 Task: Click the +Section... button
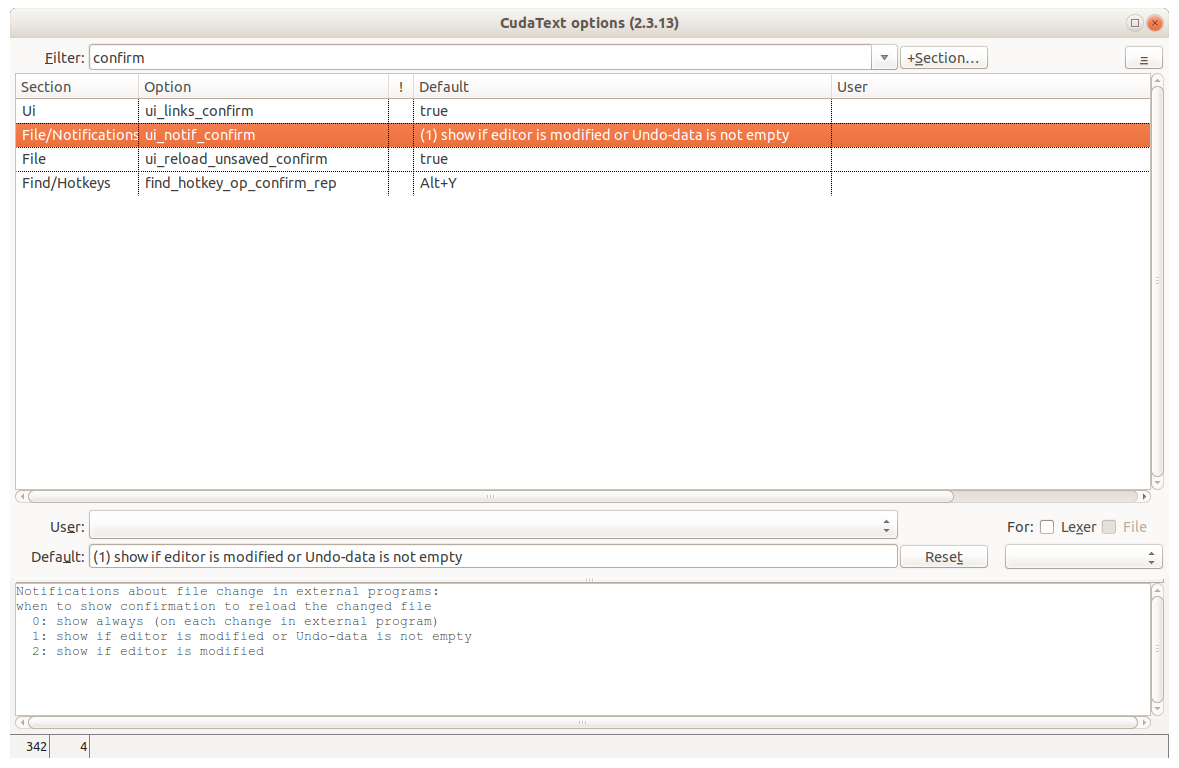point(944,58)
